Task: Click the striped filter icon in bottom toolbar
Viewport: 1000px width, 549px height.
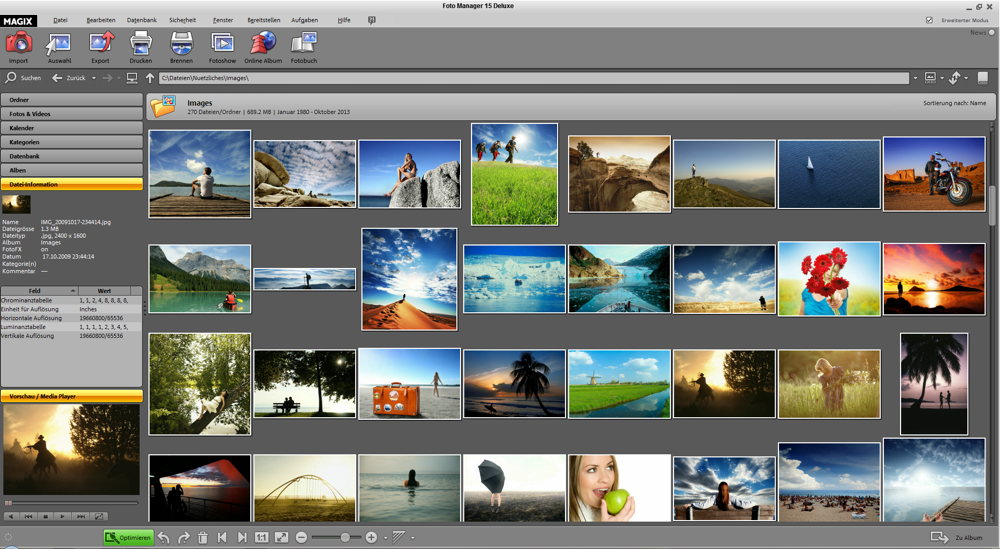Action: pyautogui.click(x=399, y=538)
